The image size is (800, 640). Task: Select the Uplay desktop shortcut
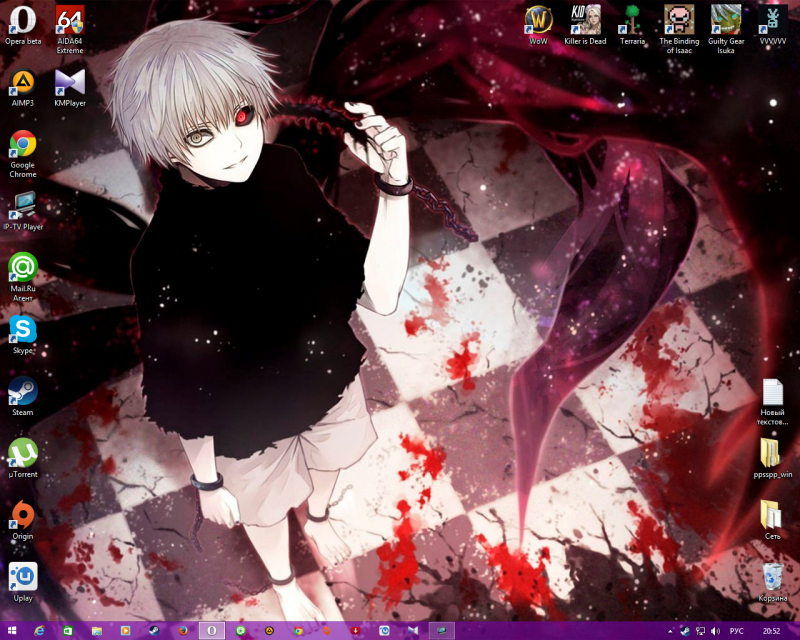coord(23,582)
